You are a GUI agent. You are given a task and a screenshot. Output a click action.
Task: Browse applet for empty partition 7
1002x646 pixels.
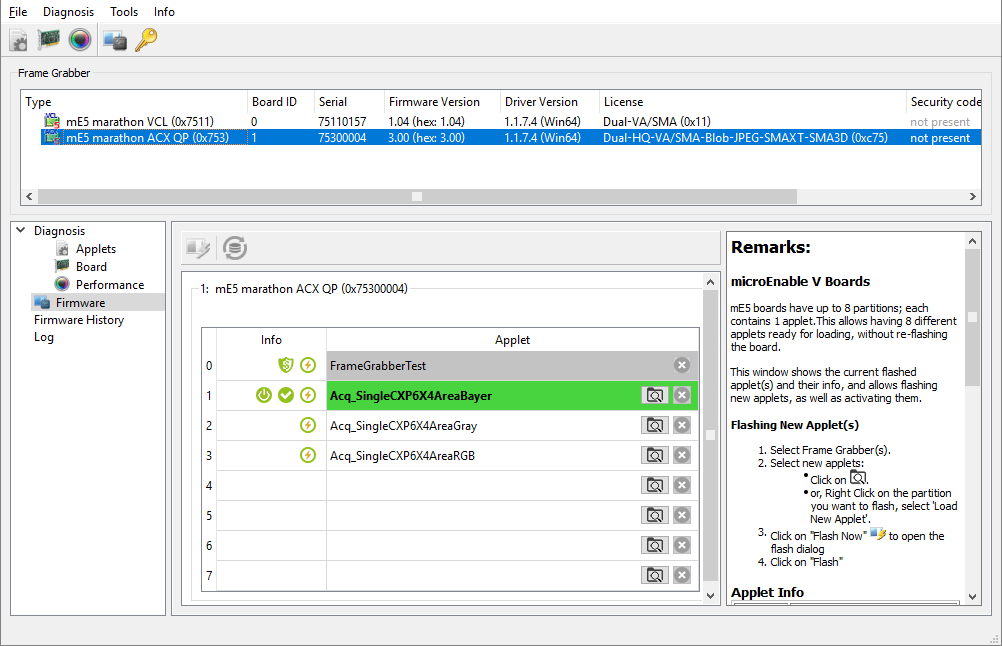[x=654, y=575]
